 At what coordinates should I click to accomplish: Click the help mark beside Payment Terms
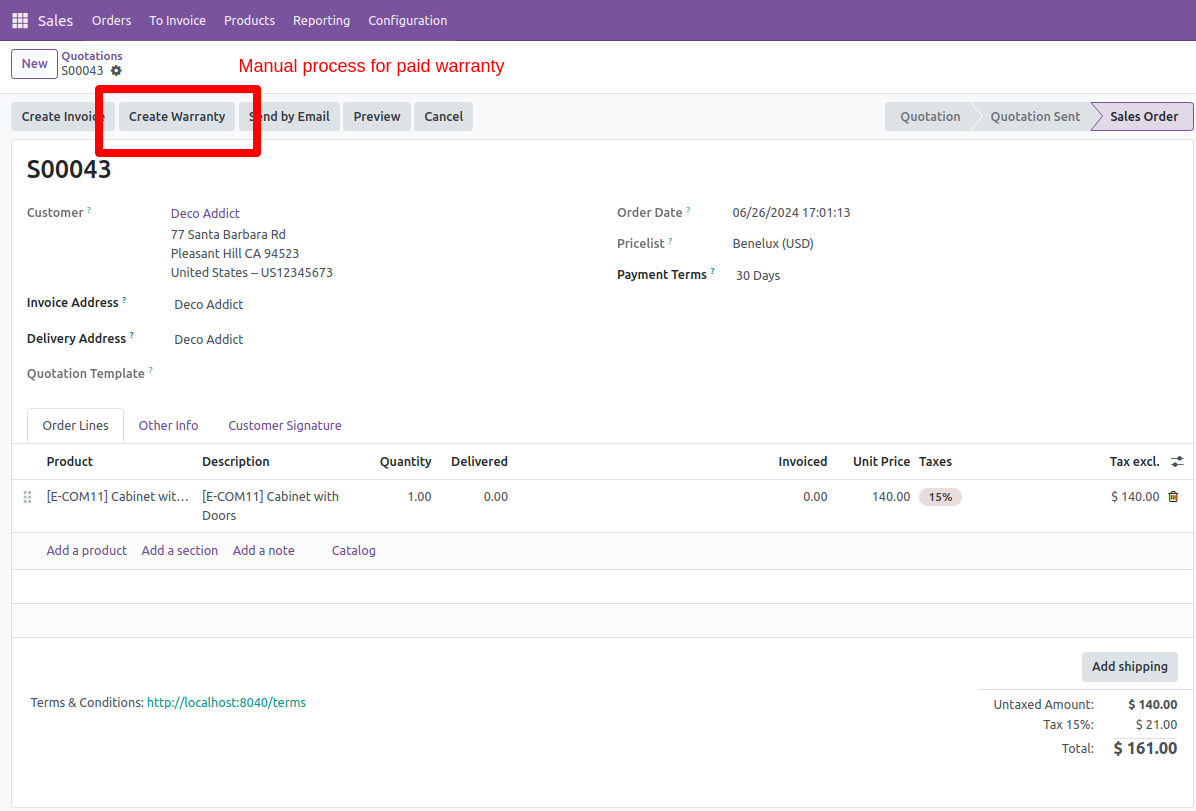pyautogui.click(x=713, y=272)
